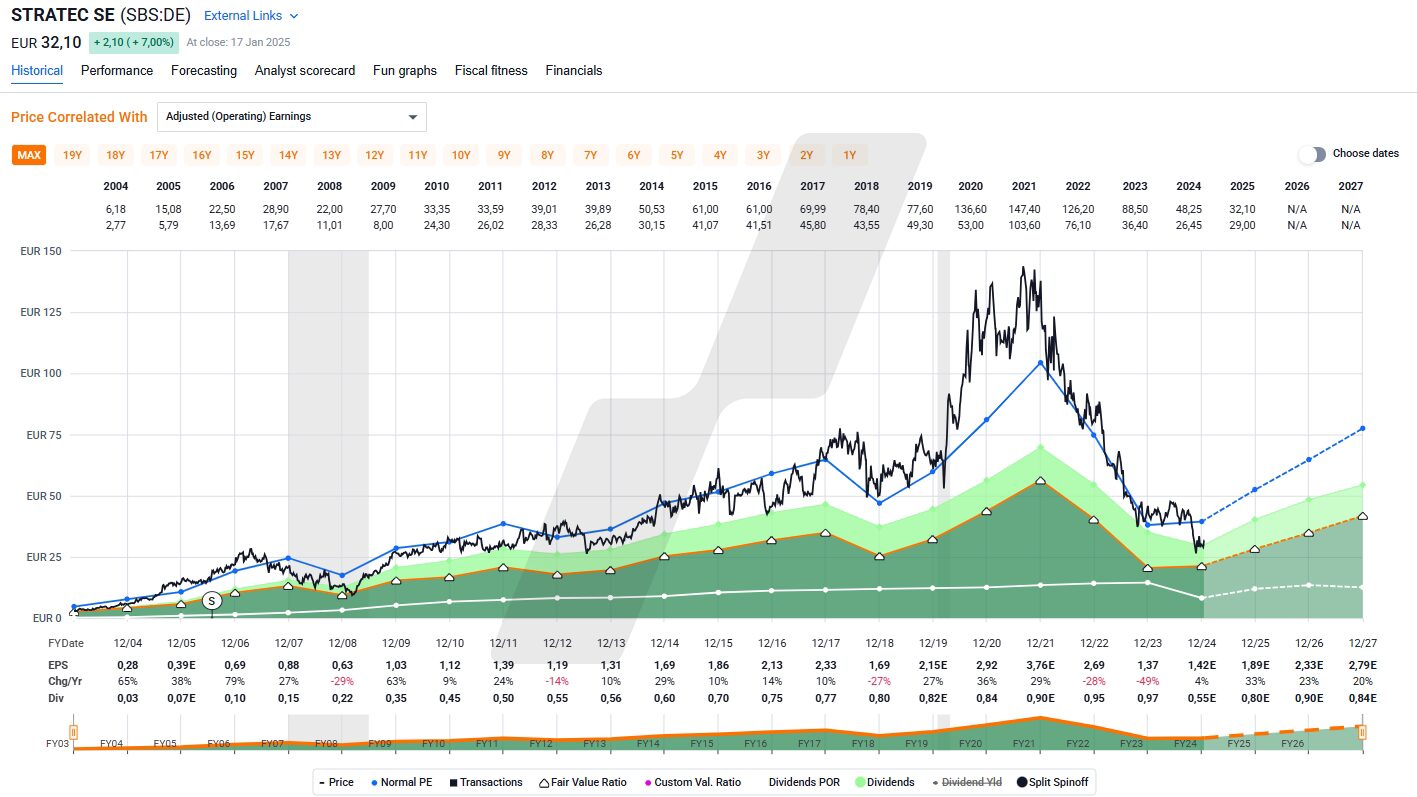This screenshot has height=797, width=1417.
Task: Select the 4Y time range
Action: 720,155
